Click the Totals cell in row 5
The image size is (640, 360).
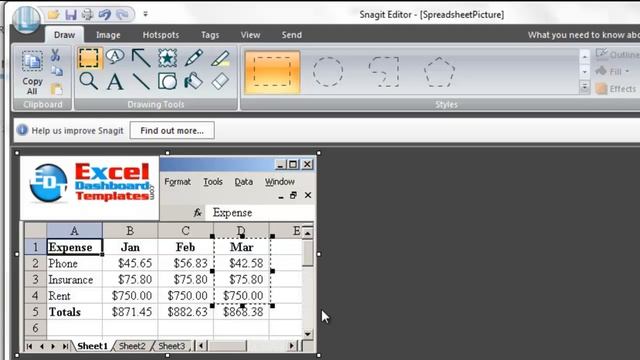coord(74,312)
